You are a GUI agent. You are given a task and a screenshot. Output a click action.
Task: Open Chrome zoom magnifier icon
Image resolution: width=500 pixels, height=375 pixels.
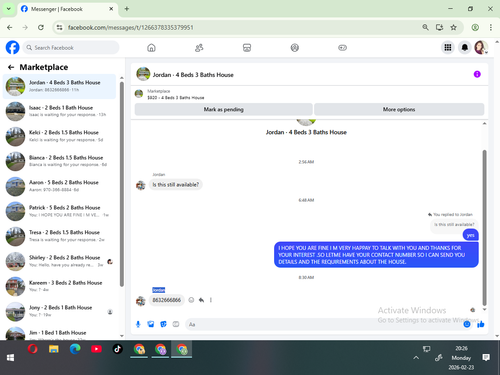(x=425, y=27)
